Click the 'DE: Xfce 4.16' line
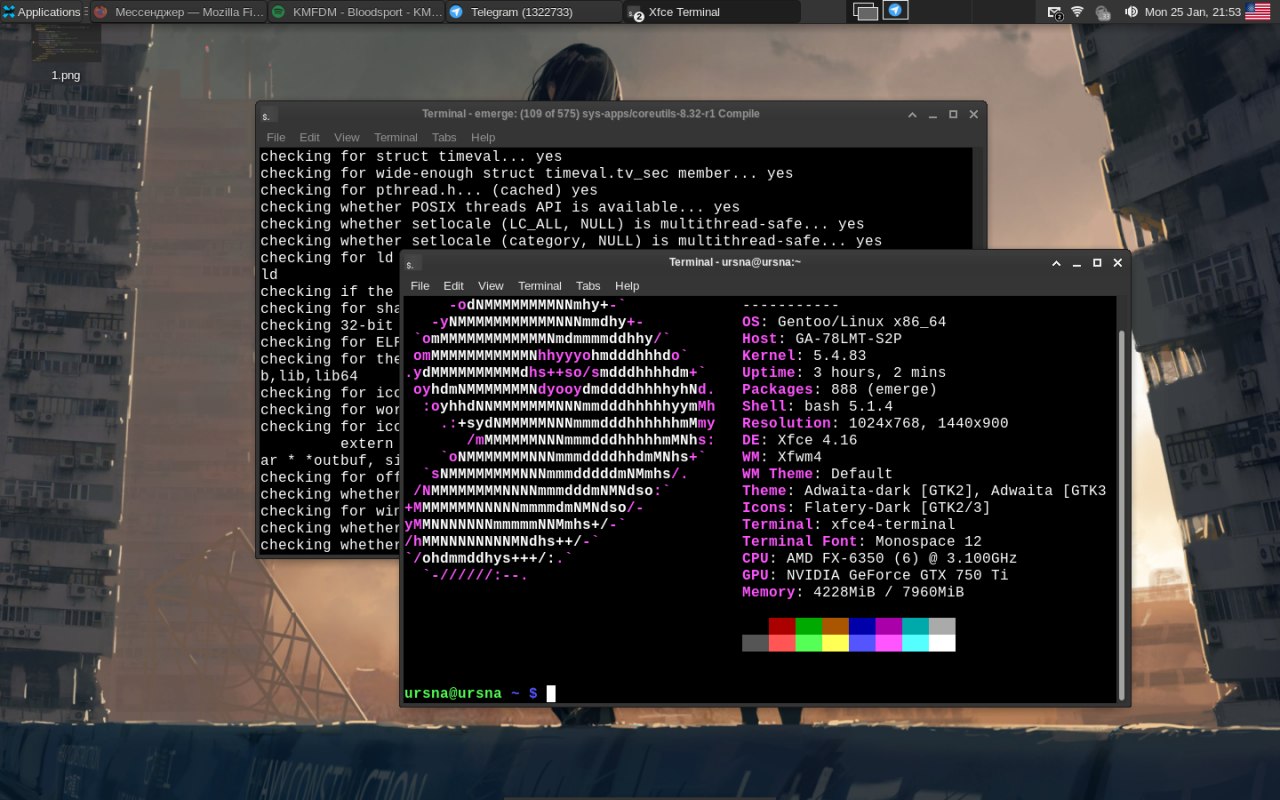This screenshot has width=1280, height=800. [800, 440]
